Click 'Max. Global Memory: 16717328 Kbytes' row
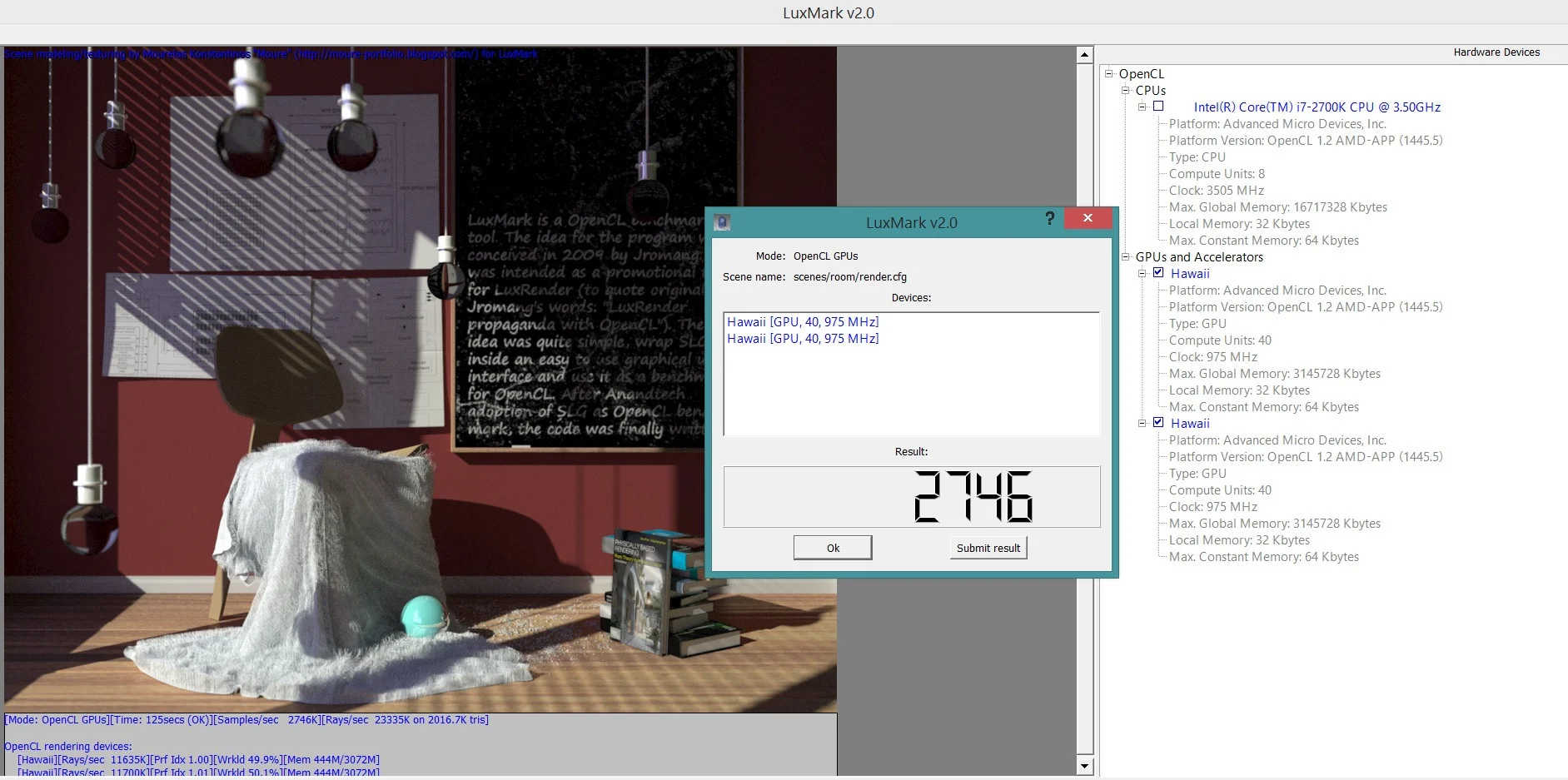The height and width of the screenshot is (780, 1568). [1278, 207]
